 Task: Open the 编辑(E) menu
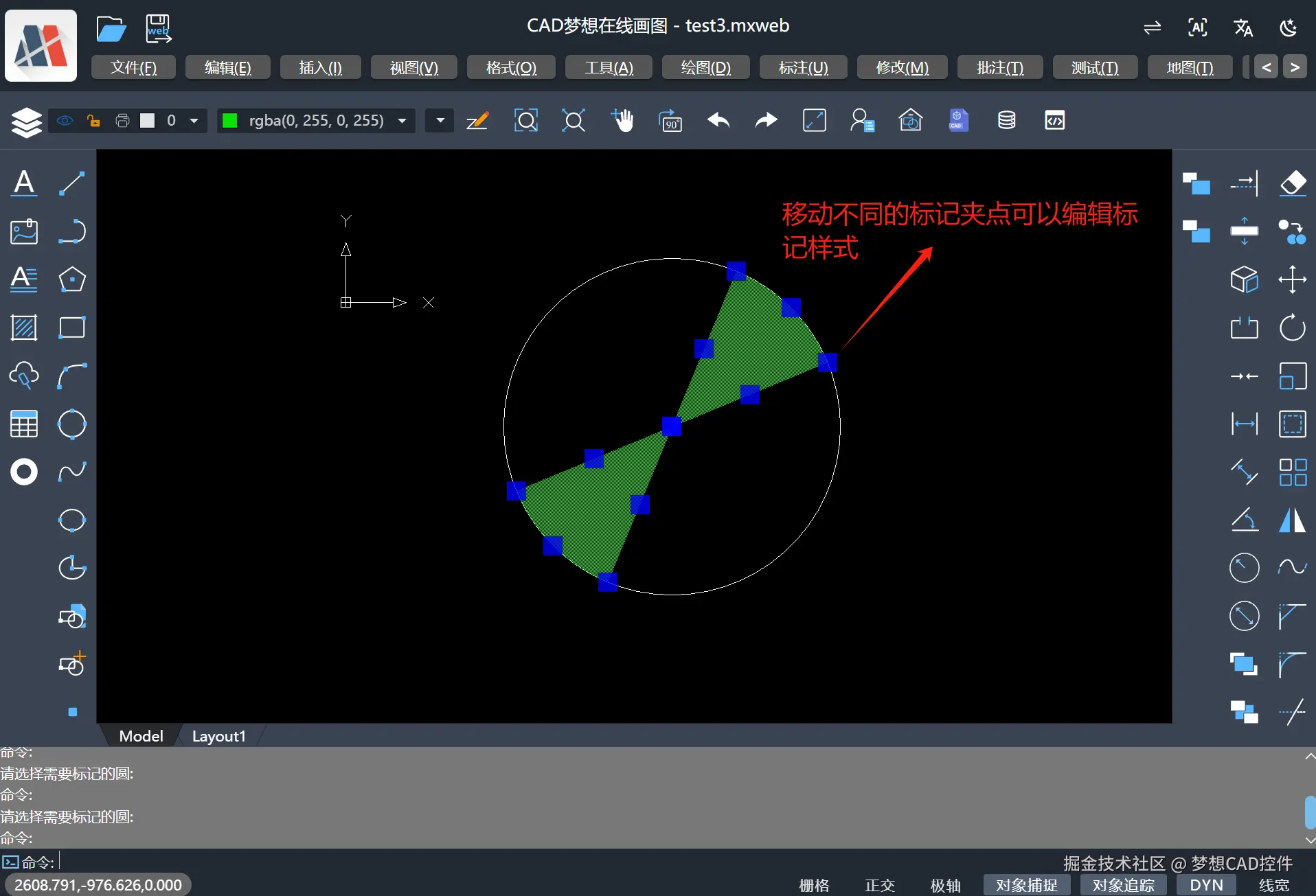[x=228, y=67]
